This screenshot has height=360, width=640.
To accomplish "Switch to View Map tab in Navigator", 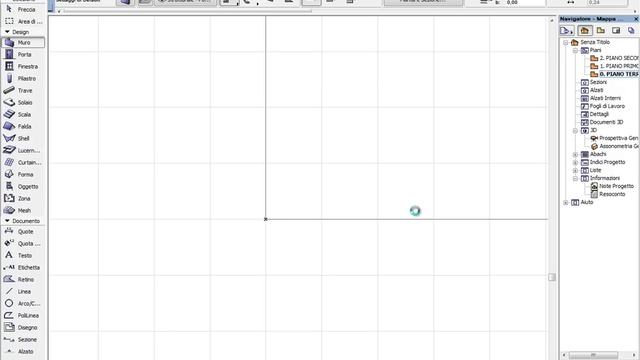I will tap(600, 31).
